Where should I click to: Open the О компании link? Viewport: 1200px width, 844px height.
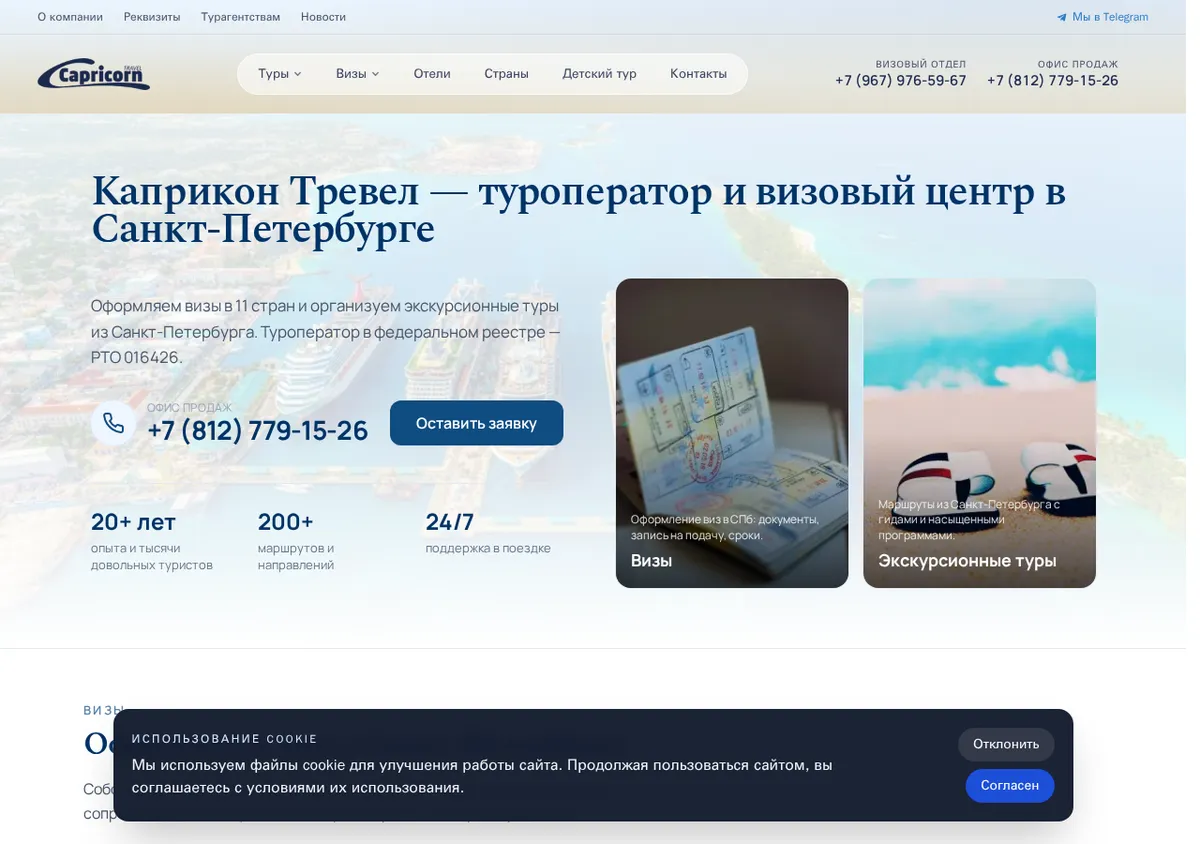pos(70,17)
